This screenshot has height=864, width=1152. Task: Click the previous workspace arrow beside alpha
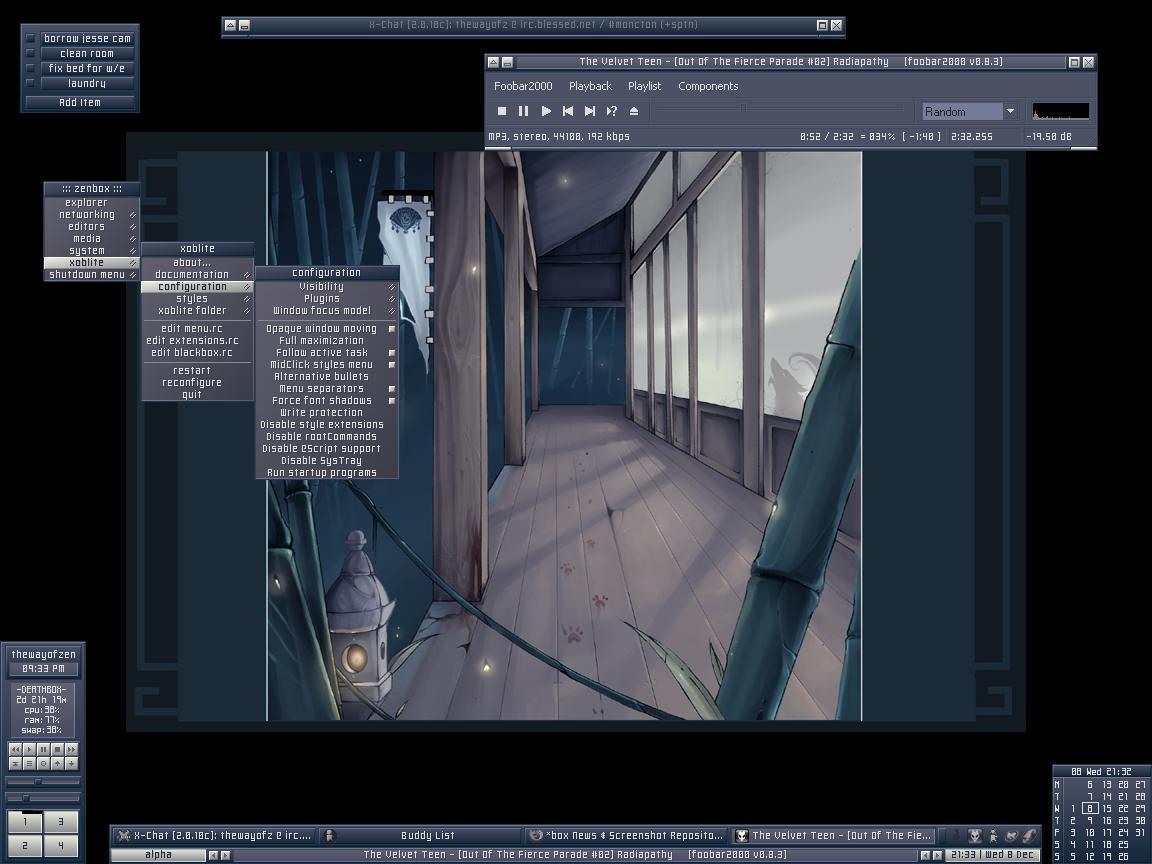click(x=213, y=855)
